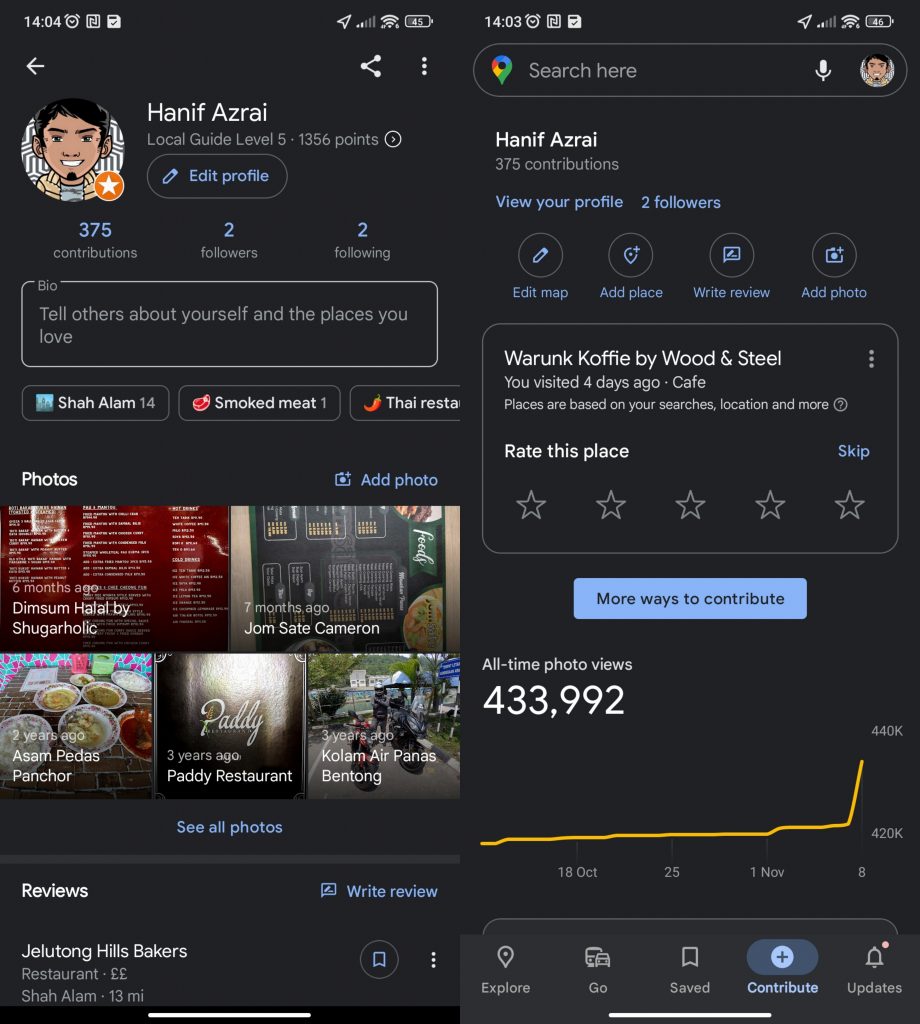This screenshot has height=1024, width=920.
Task: Open the 2 followers list on profile
Action: click(229, 240)
